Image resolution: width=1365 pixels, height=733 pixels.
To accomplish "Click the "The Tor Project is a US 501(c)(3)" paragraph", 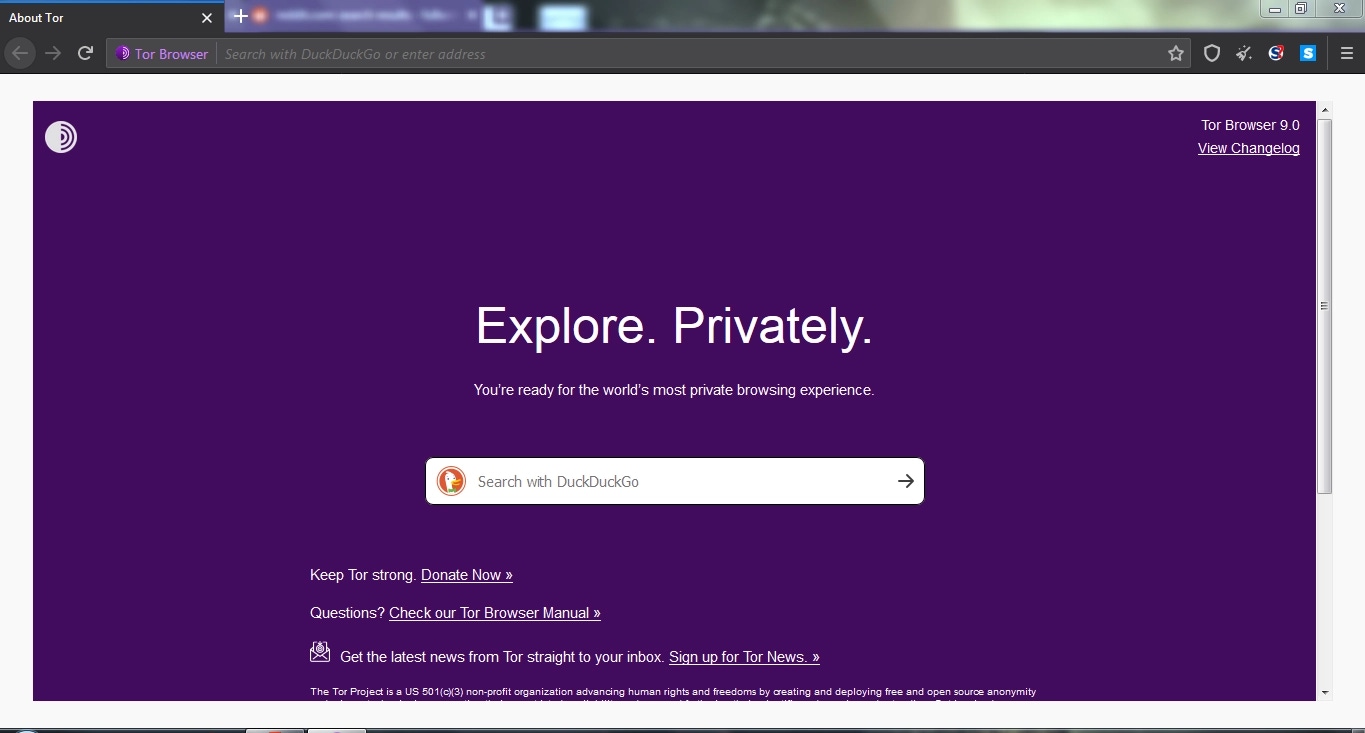I will [x=673, y=695].
